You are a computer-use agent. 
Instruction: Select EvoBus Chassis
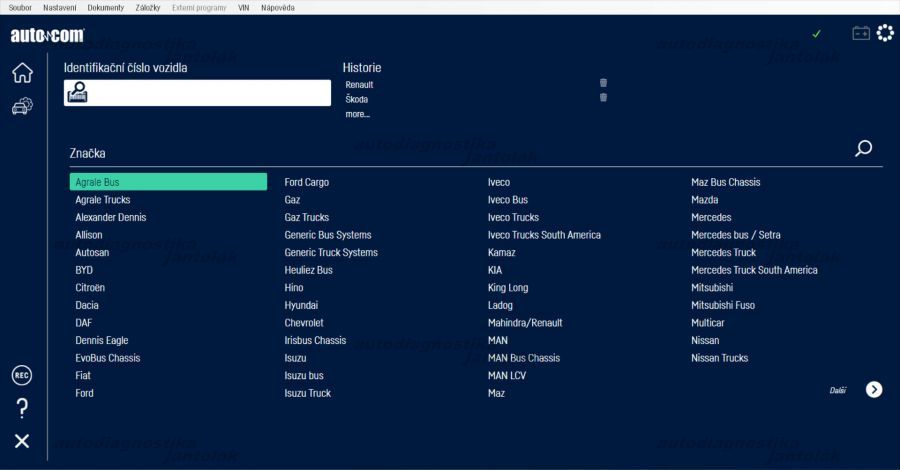[x=108, y=358]
